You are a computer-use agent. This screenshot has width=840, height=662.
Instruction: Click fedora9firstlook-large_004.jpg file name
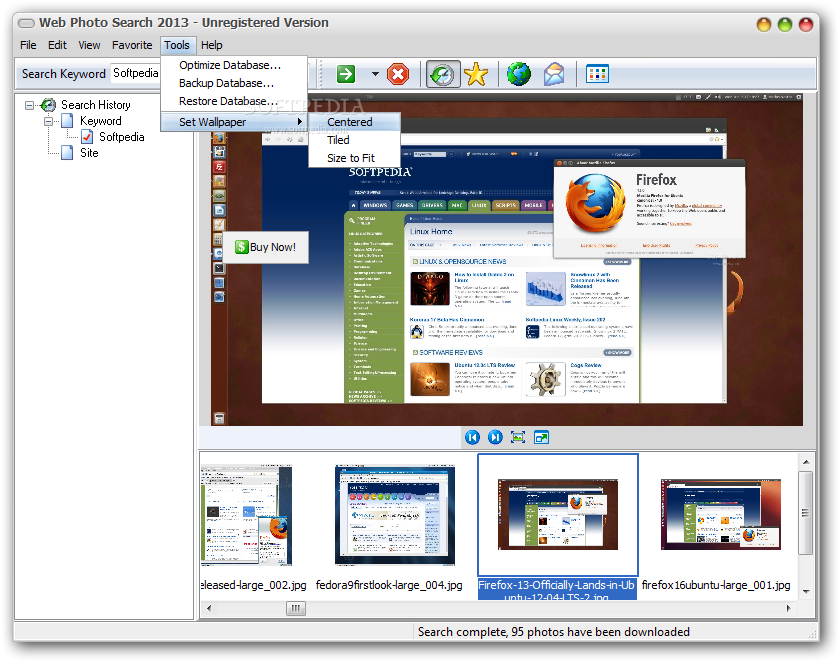coord(389,585)
